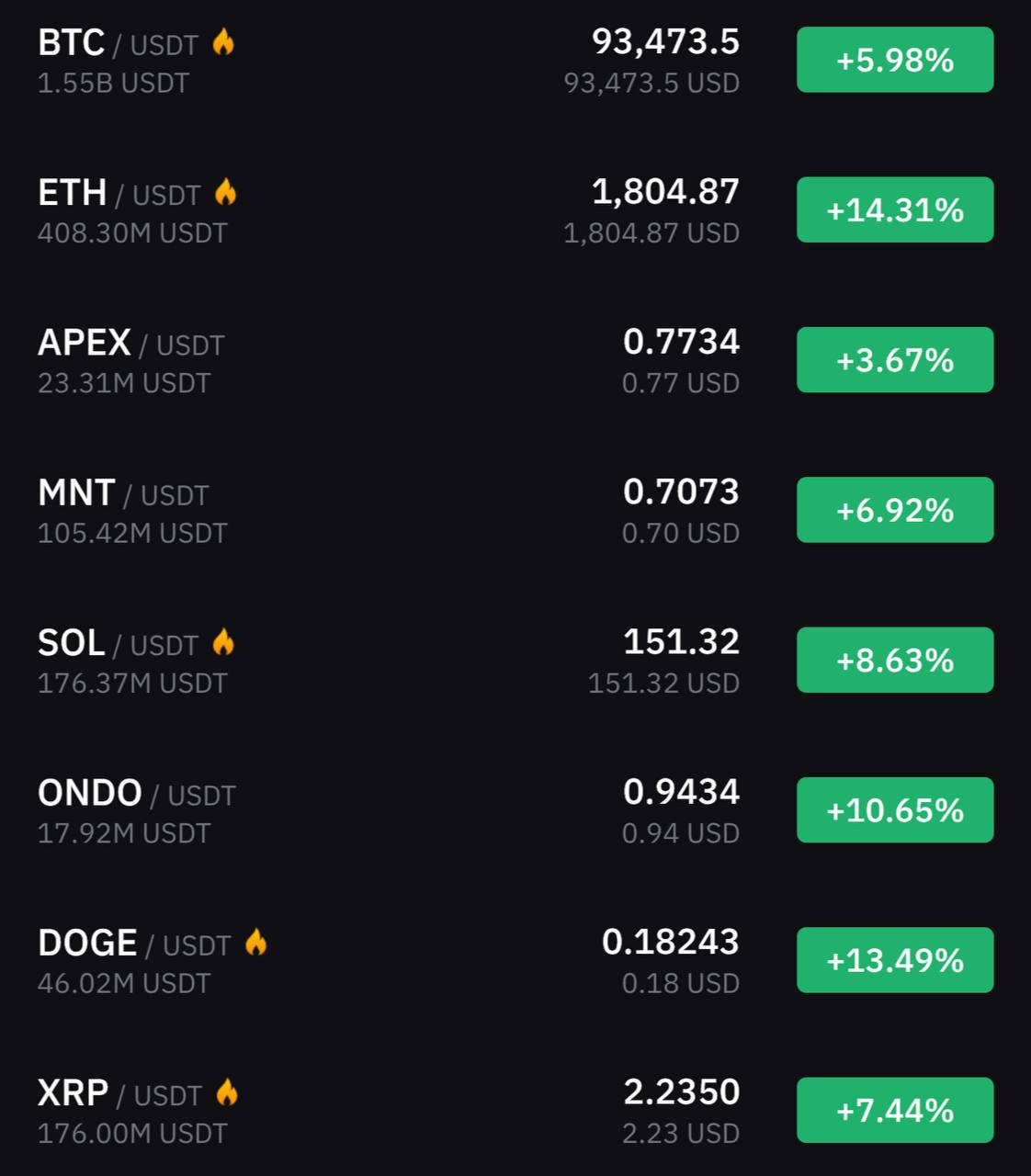
Task: Open the APEX / USDT trading pair
Action: point(131,344)
